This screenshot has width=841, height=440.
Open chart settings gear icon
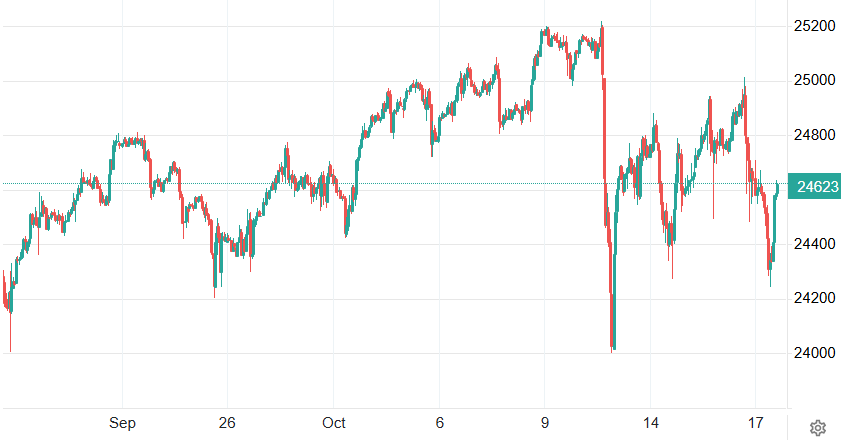coord(817,428)
